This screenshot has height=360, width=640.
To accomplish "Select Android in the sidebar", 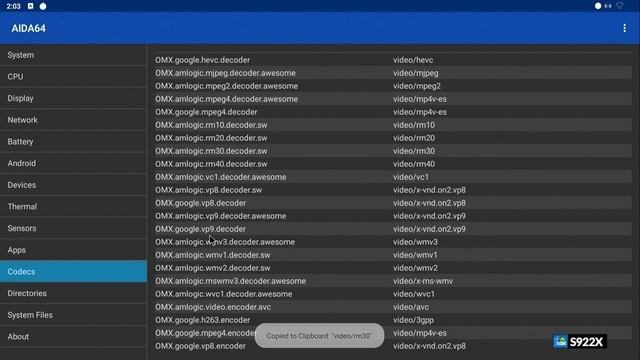I will coord(73,163).
